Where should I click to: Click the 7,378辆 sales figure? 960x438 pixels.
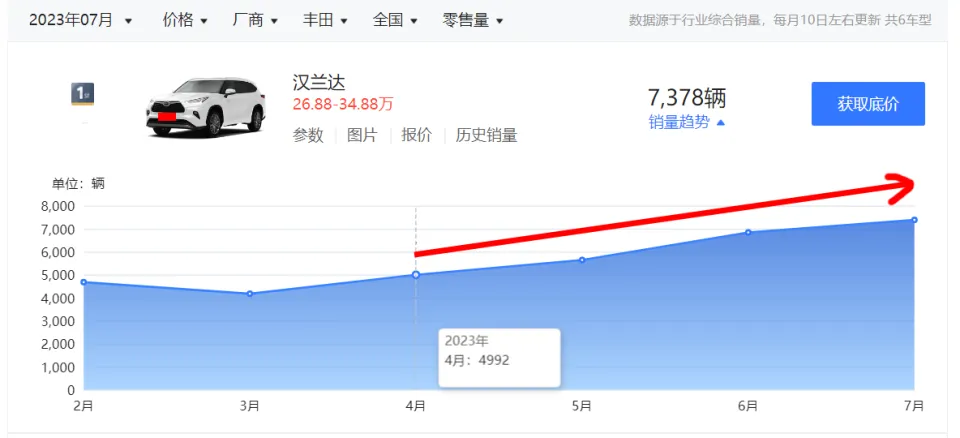click(687, 97)
